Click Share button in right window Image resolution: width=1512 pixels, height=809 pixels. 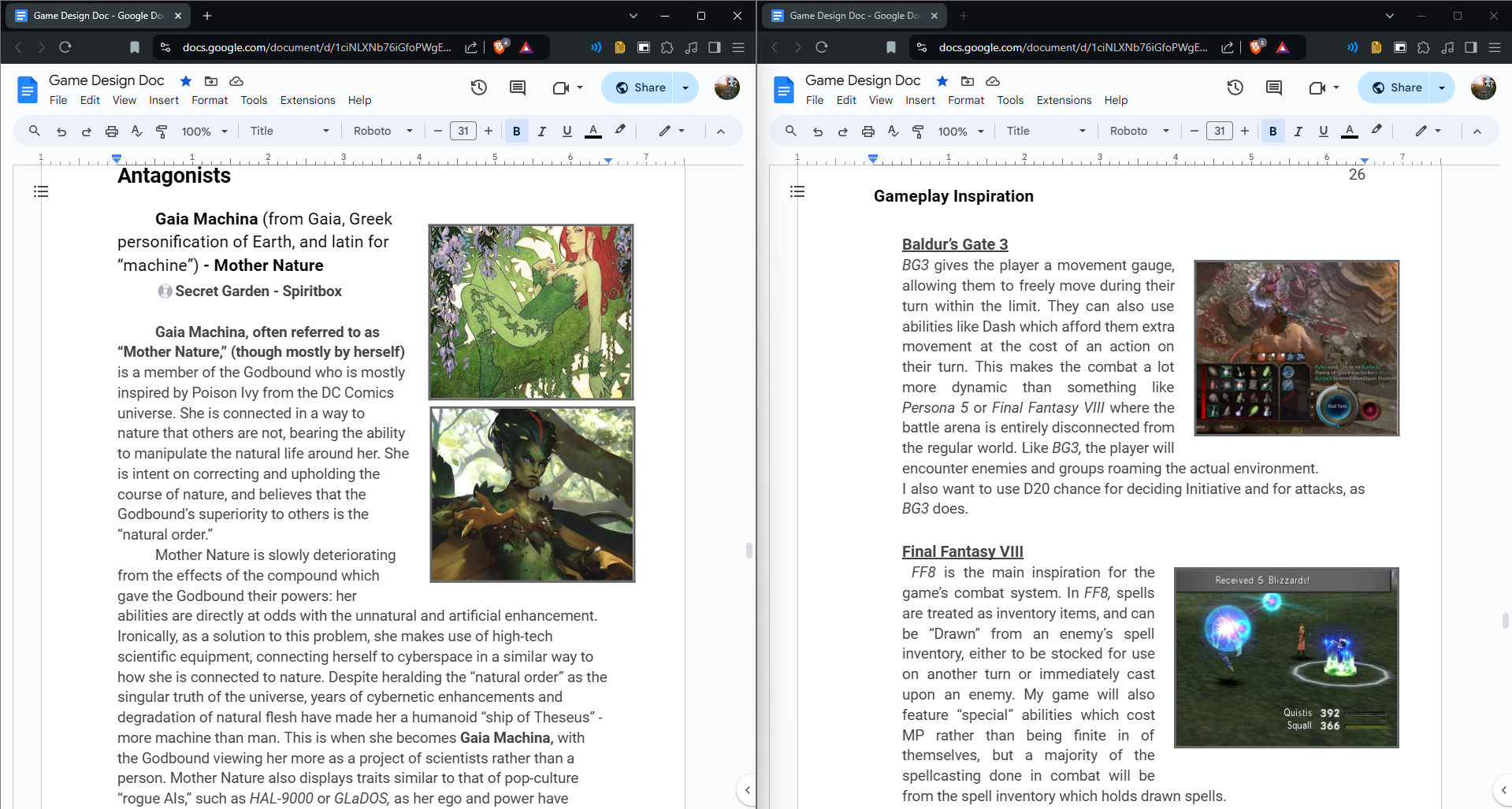(1396, 87)
